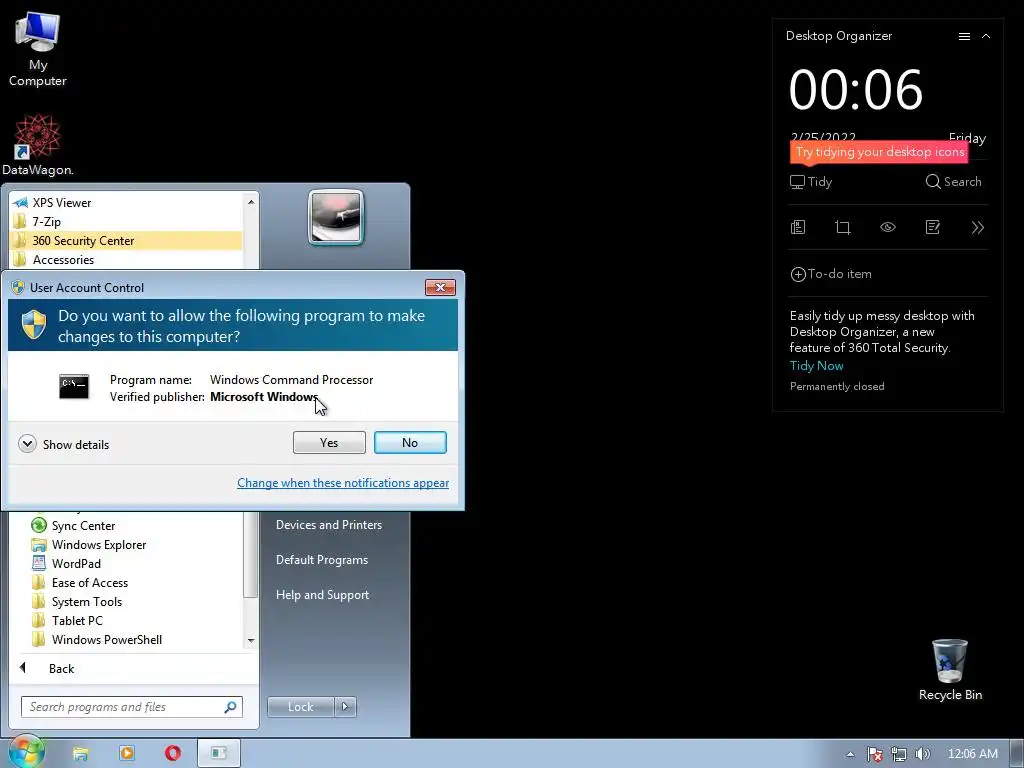Click the notes page icon in Organizer

click(x=798, y=227)
